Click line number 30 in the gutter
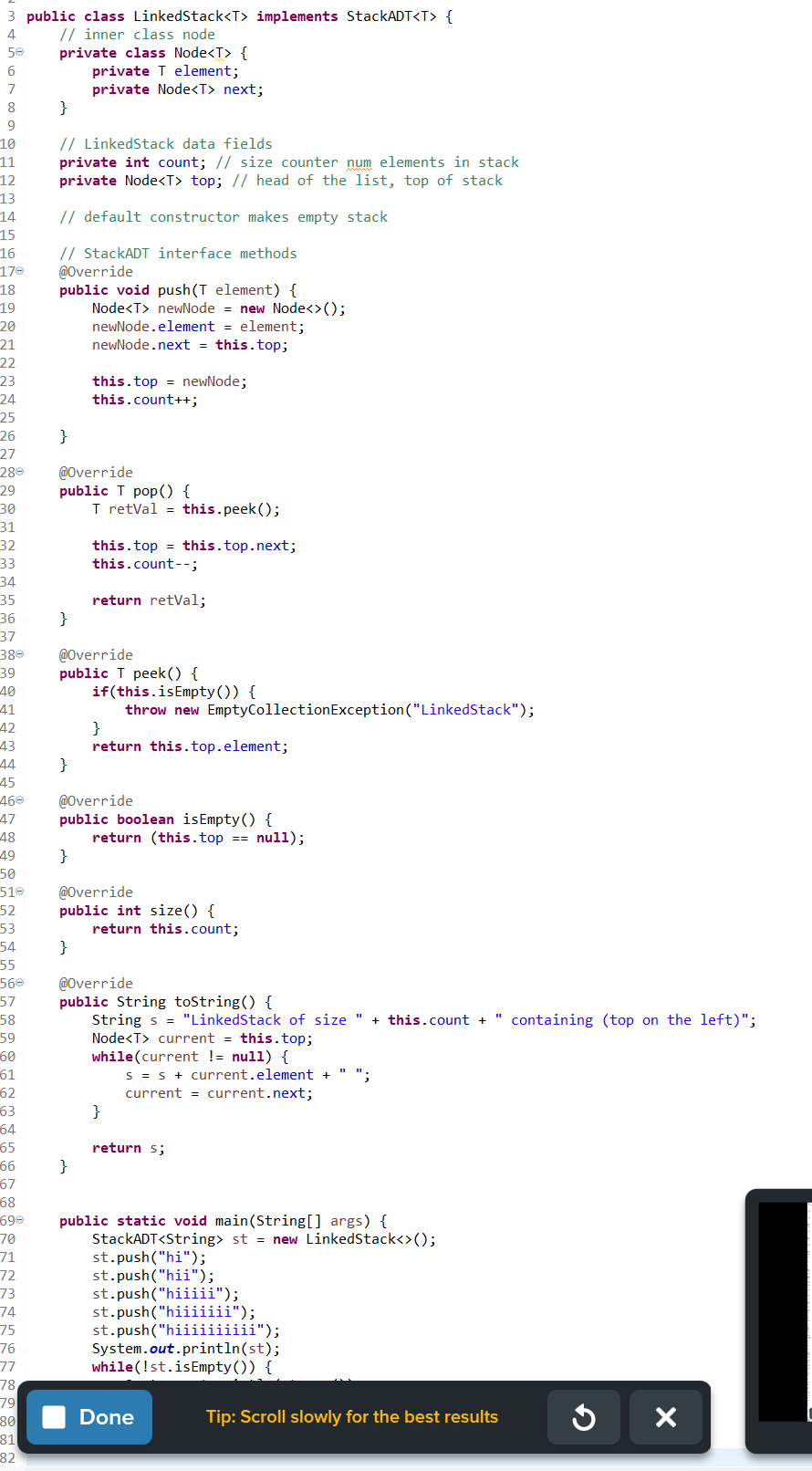This screenshot has height=1471, width=812. pyautogui.click(x=8, y=509)
